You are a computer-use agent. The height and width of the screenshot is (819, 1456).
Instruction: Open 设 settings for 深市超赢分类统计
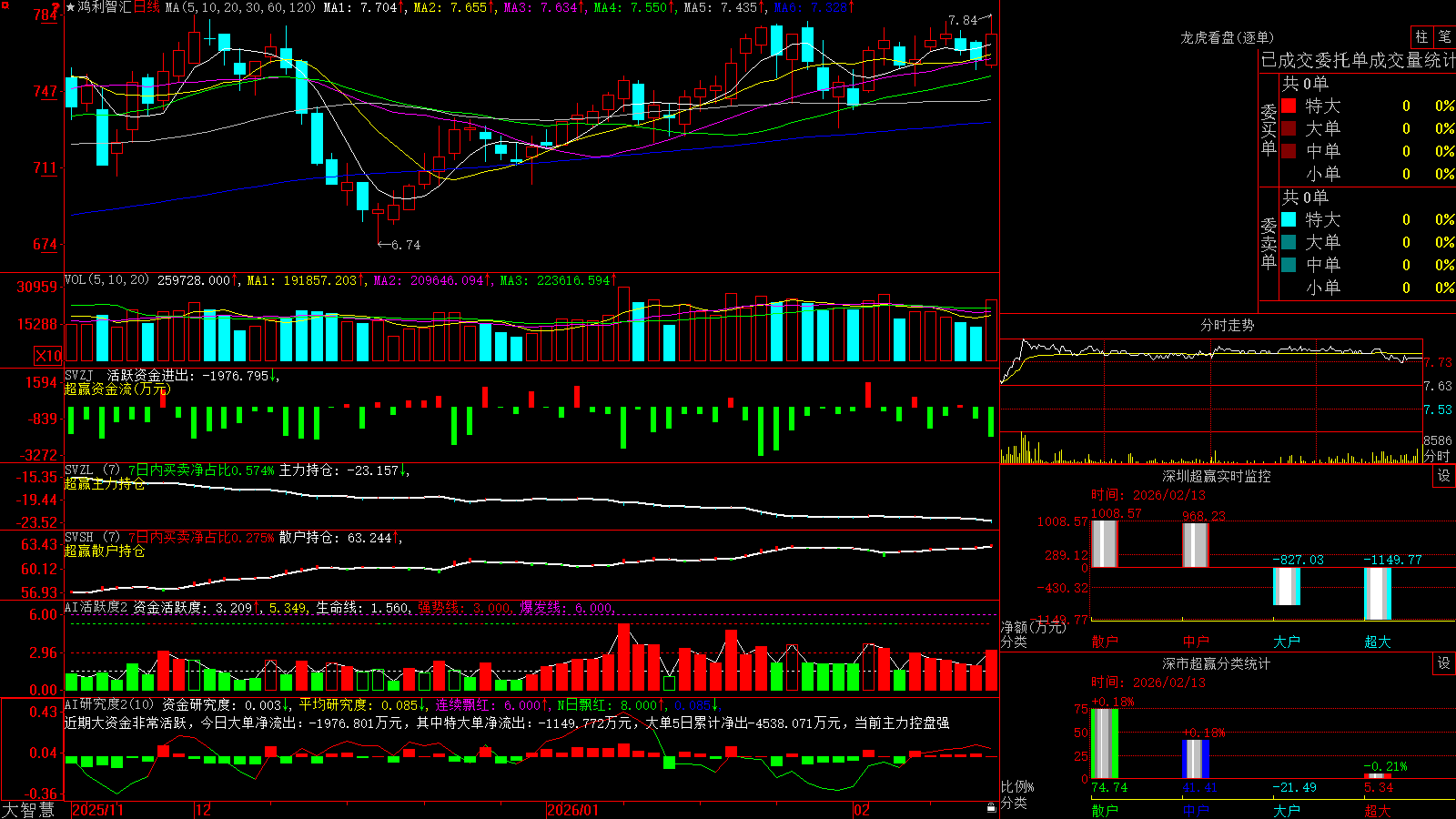1444,663
